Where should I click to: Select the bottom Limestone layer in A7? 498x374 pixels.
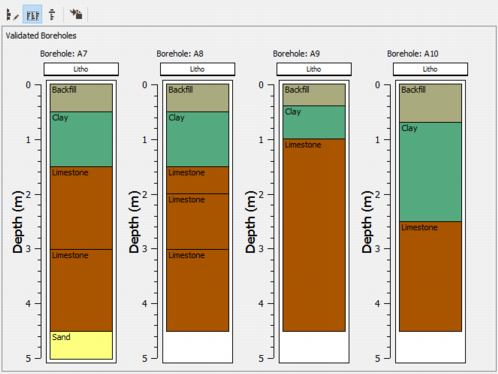tap(81, 290)
